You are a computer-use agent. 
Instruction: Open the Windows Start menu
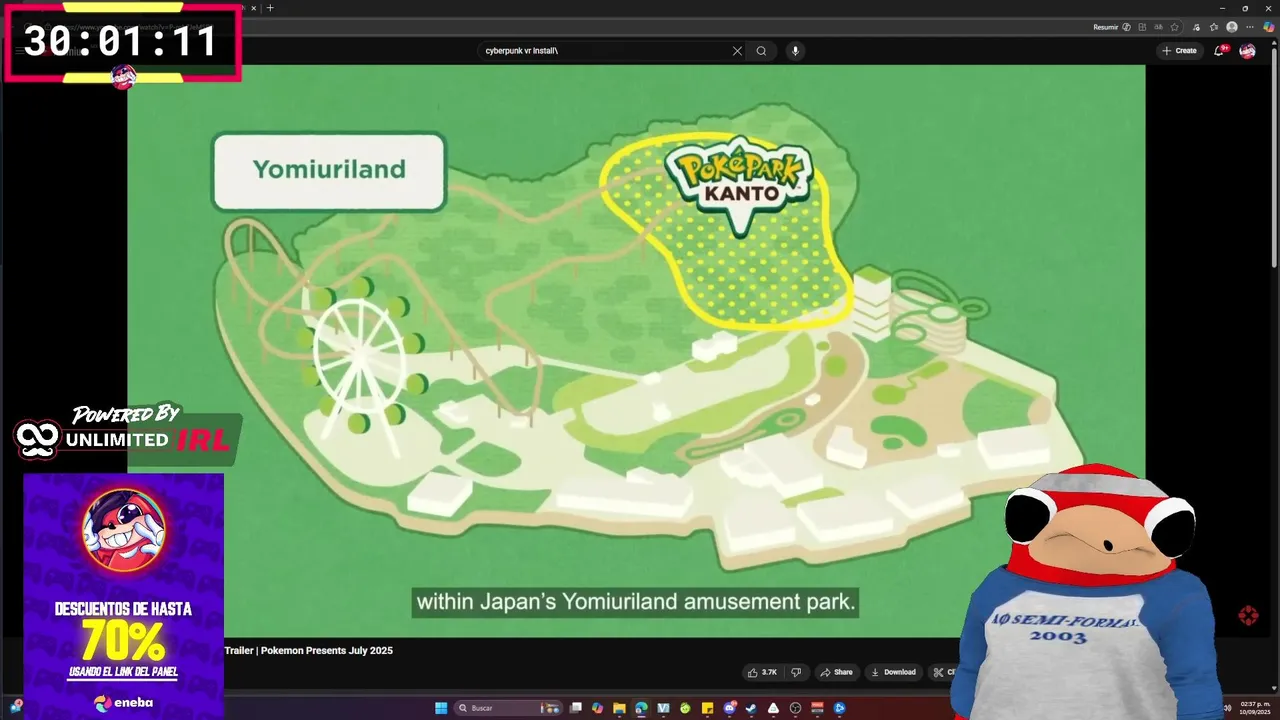point(441,708)
